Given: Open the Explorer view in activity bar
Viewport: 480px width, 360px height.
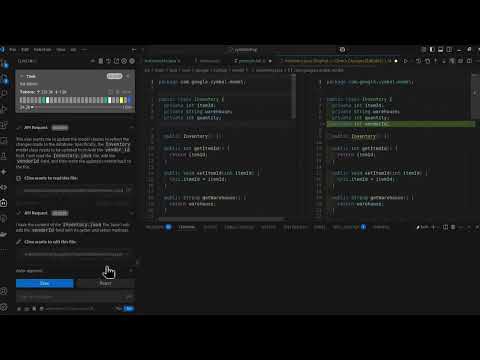Looking at the screenshot, I should click(4, 63).
